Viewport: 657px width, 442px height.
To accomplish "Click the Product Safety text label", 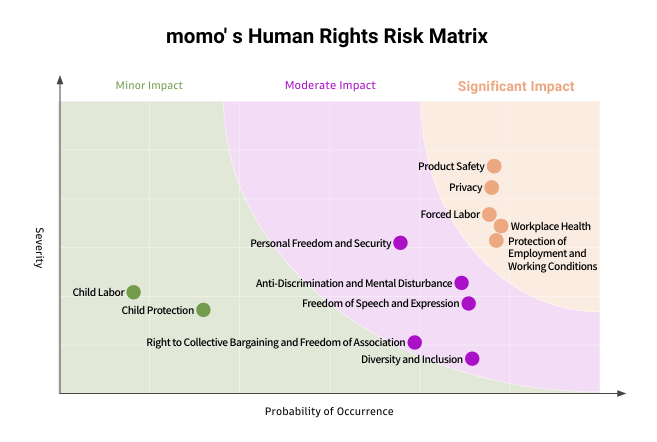I will 451,167.
